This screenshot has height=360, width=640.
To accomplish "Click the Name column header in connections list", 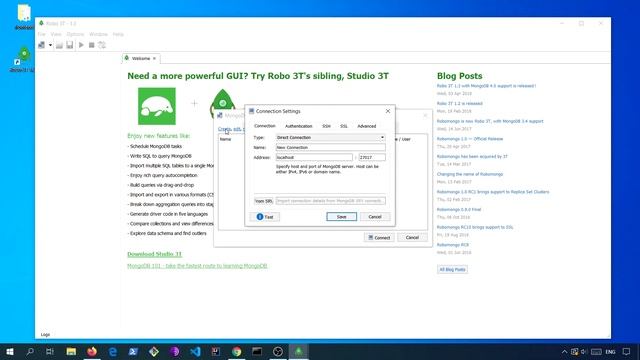I will click(225, 139).
